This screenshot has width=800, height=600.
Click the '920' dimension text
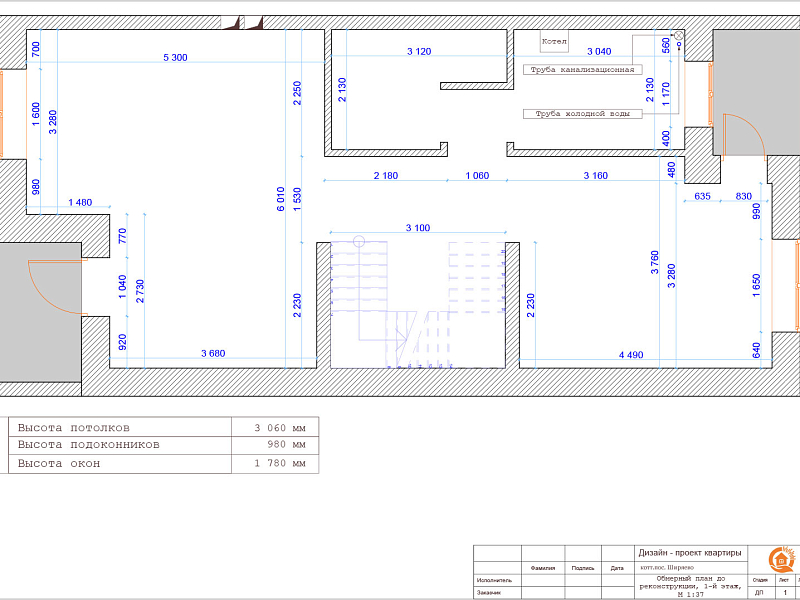[122, 342]
